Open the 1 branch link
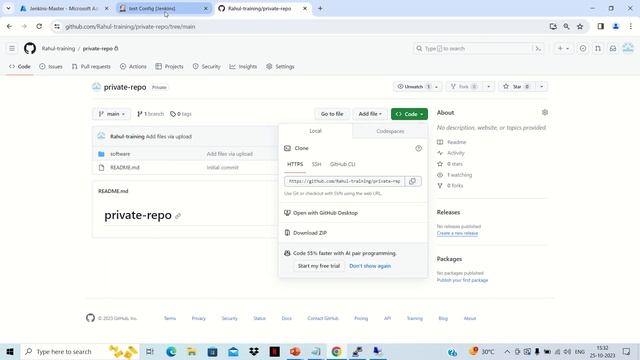This screenshot has height=360, width=640. (151, 114)
